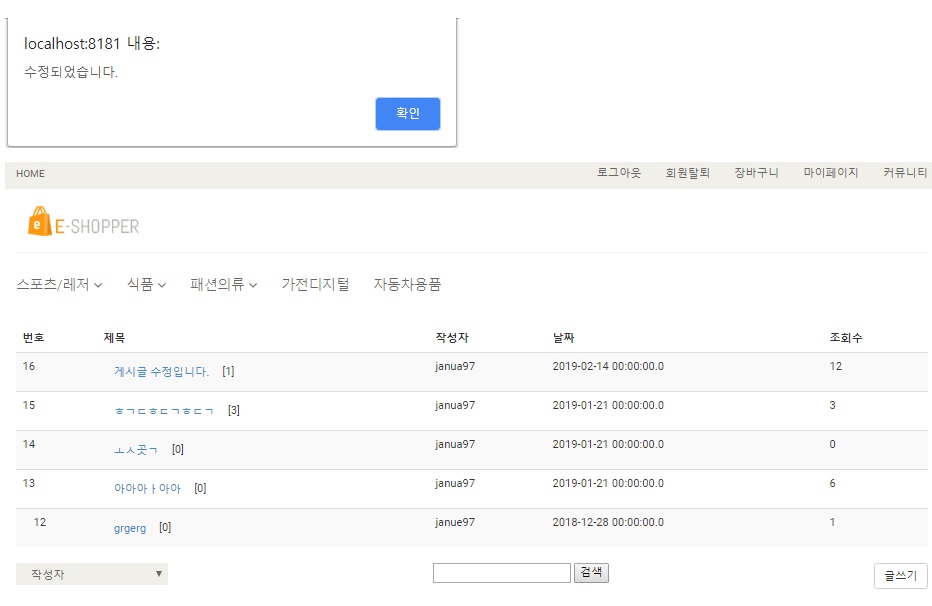Click view count 12 in row 16
Image resolution: width=932 pixels, height=606 pixels.
point(836,366)
